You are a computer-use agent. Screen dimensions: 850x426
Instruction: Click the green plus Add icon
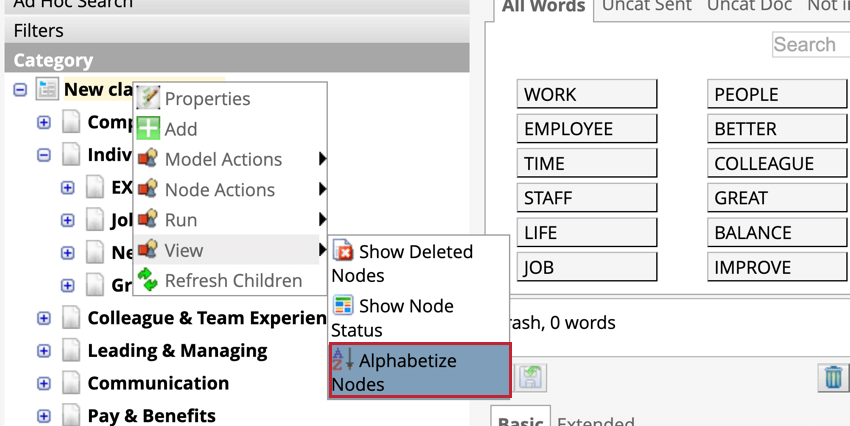coord(148,128)
